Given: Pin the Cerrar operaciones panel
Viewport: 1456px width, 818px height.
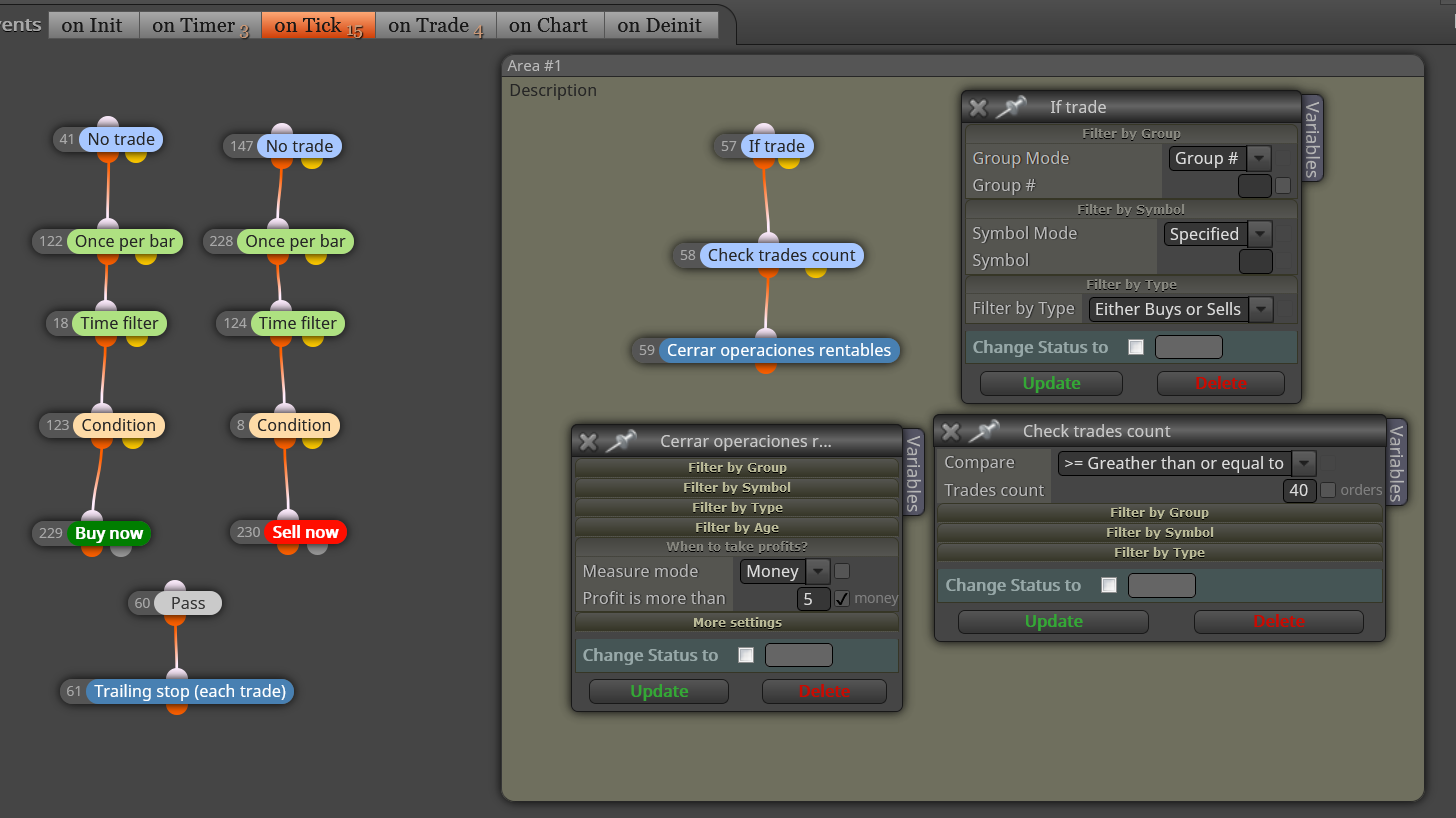Looking at the screenshot, I should (x=621, y=441).
